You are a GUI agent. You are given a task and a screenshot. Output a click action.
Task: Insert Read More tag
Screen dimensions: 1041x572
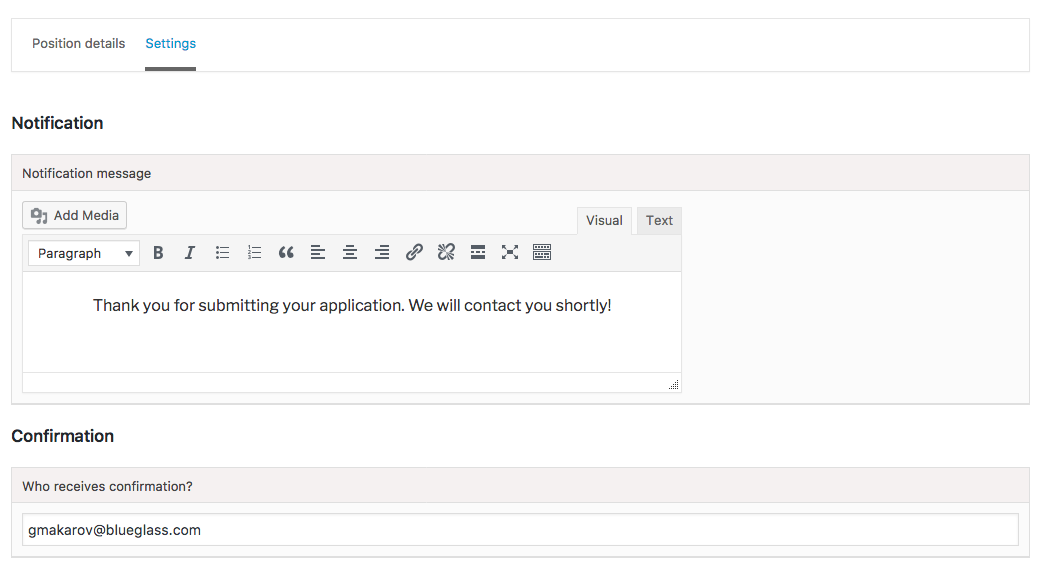coord(478,253)
